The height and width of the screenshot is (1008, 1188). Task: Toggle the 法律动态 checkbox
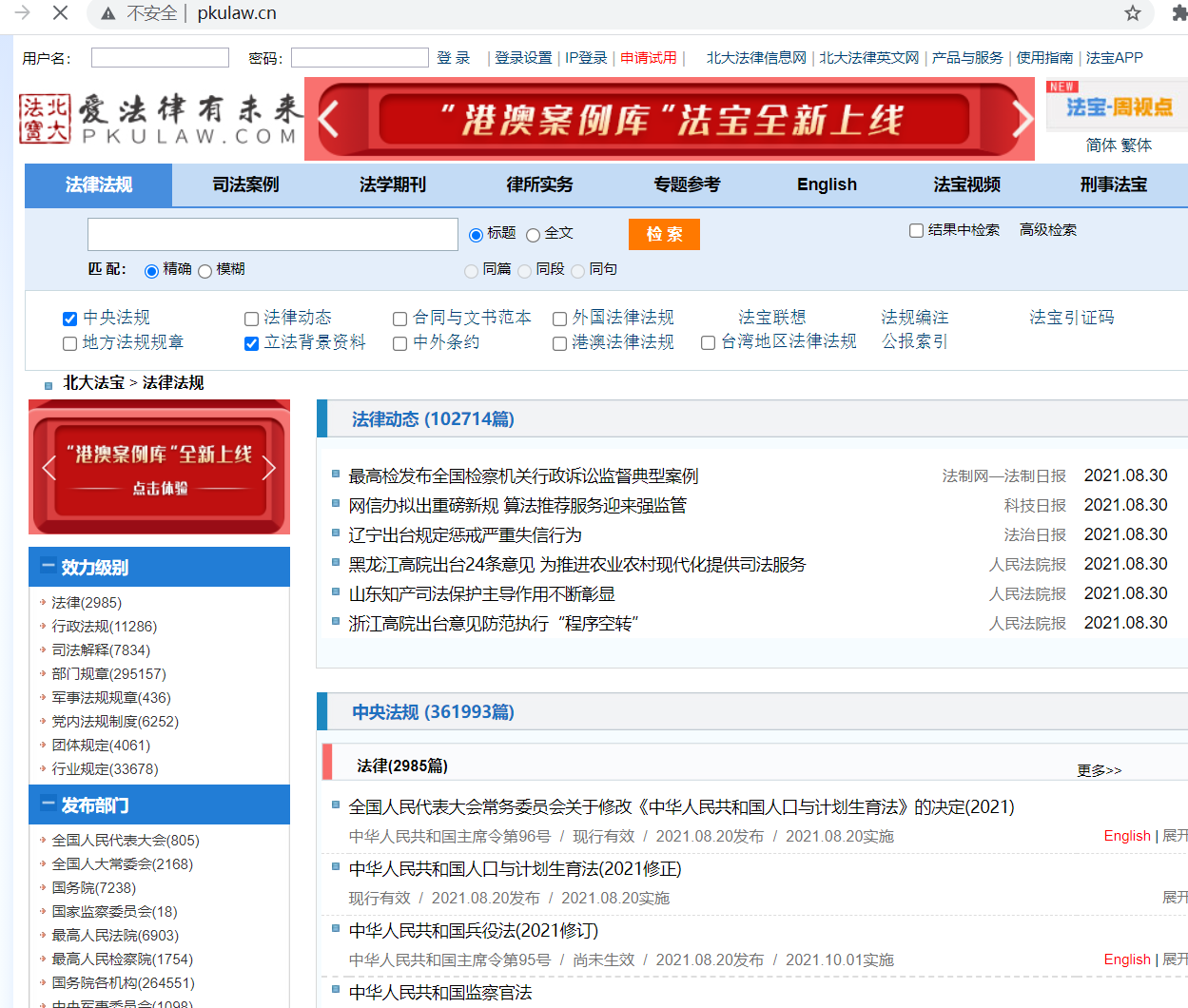[x=251, y=319]
